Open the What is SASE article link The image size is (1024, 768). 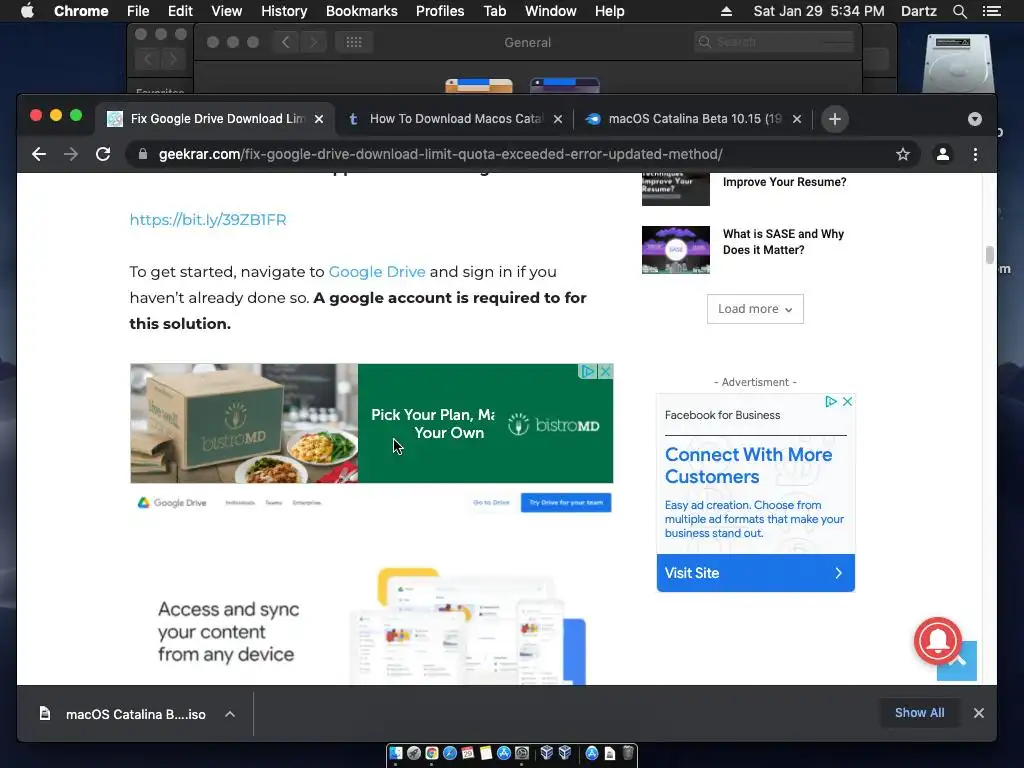click(783, 242)
